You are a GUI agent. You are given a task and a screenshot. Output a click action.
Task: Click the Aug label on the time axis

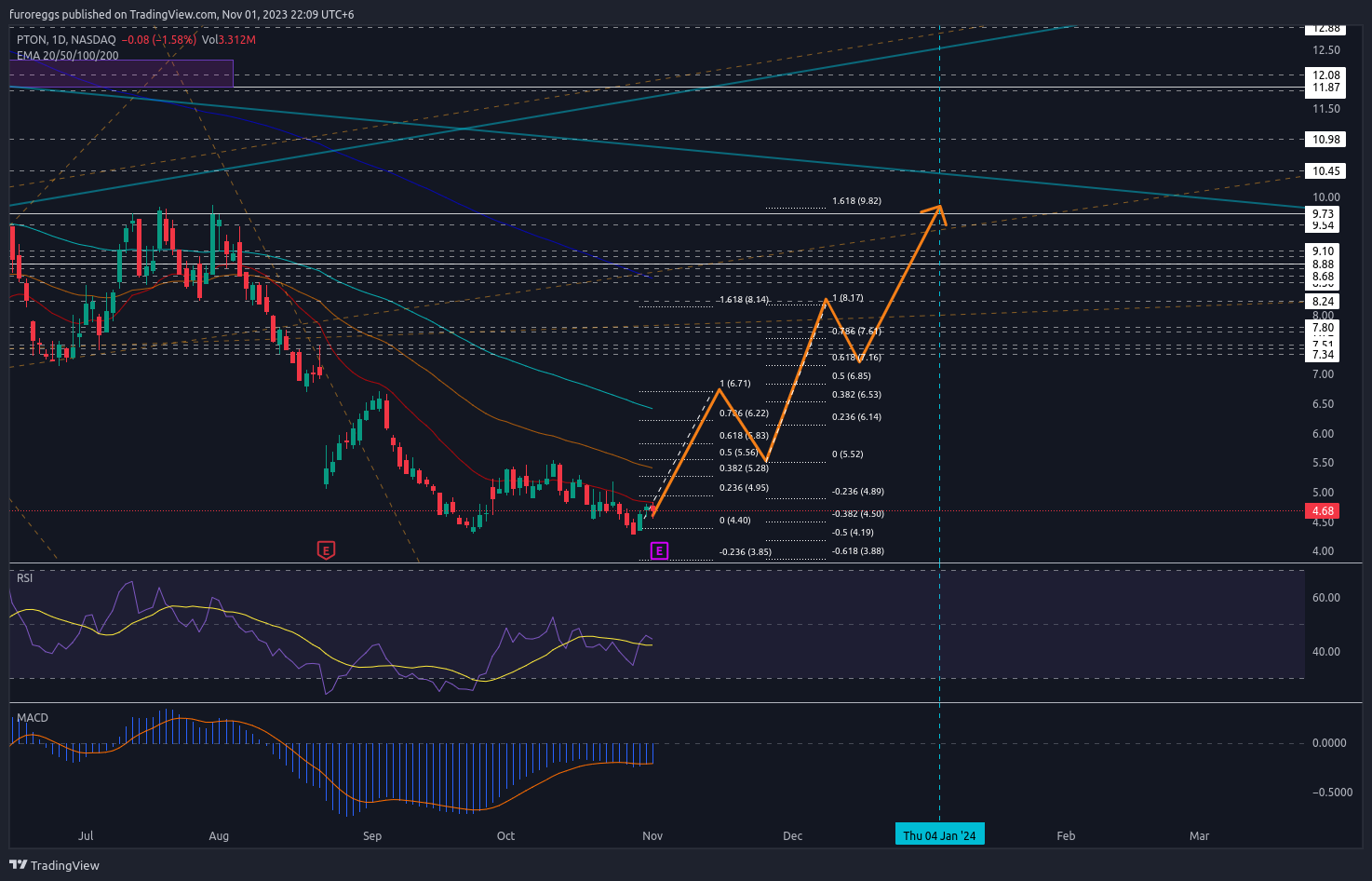[219, 836]
